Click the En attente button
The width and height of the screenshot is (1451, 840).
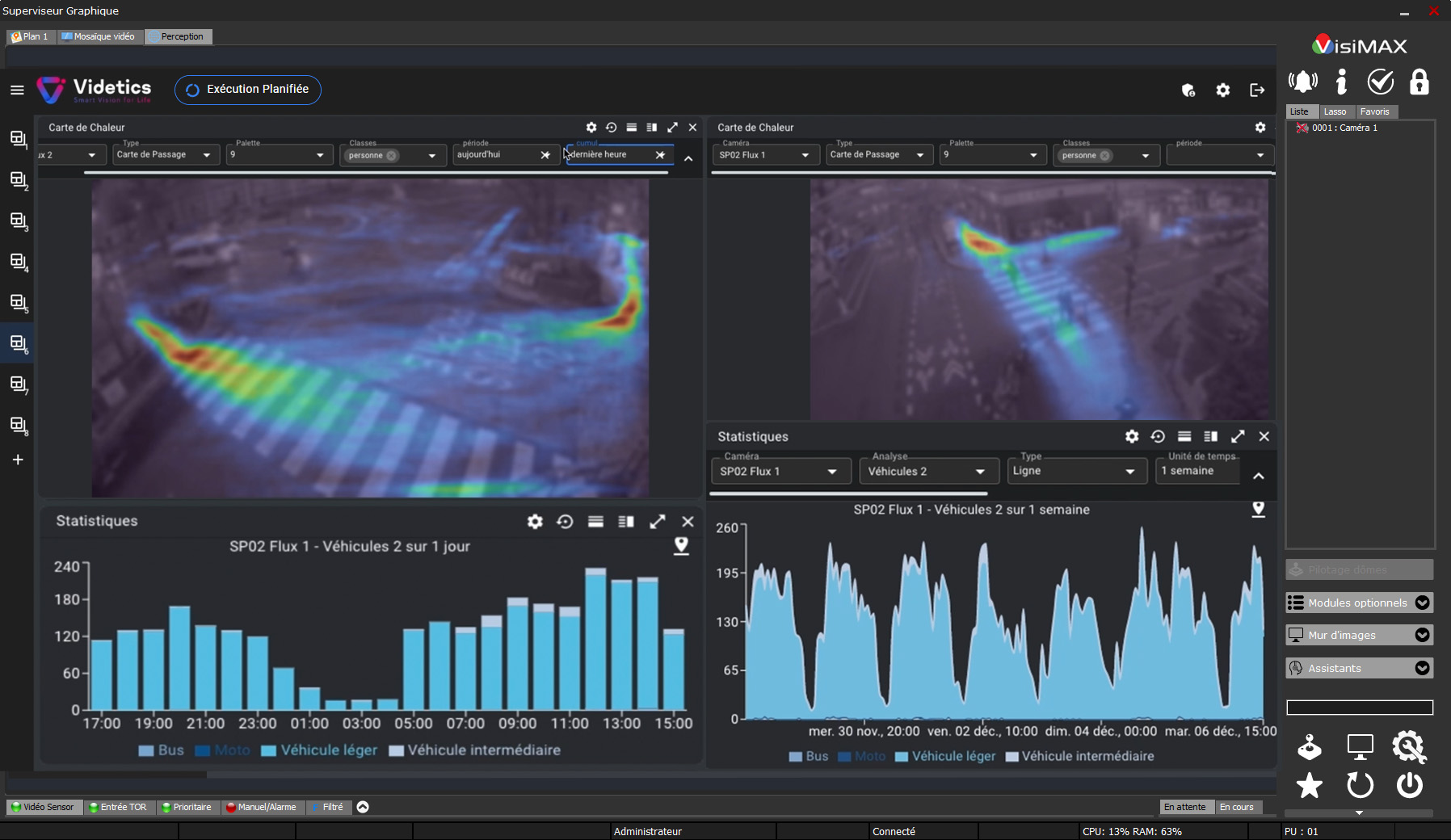pyautogui.click(x=1184, y=807)
